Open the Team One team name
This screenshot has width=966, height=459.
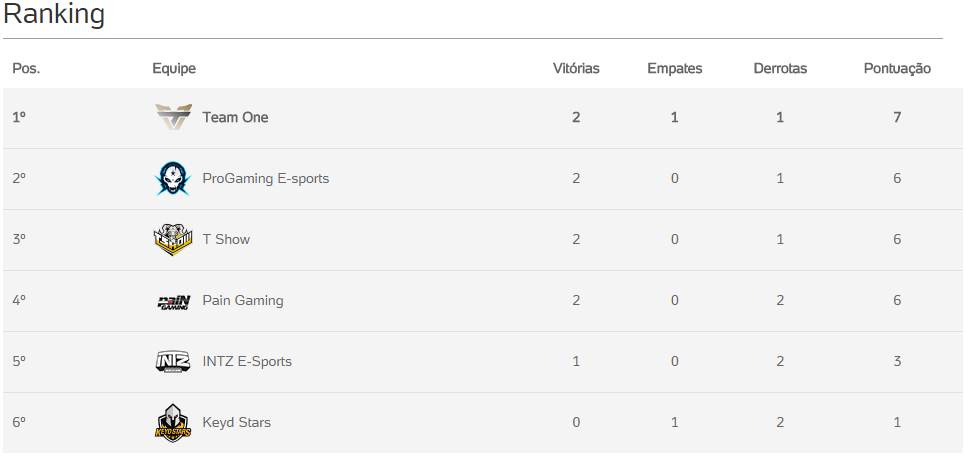tap(235, 118)
